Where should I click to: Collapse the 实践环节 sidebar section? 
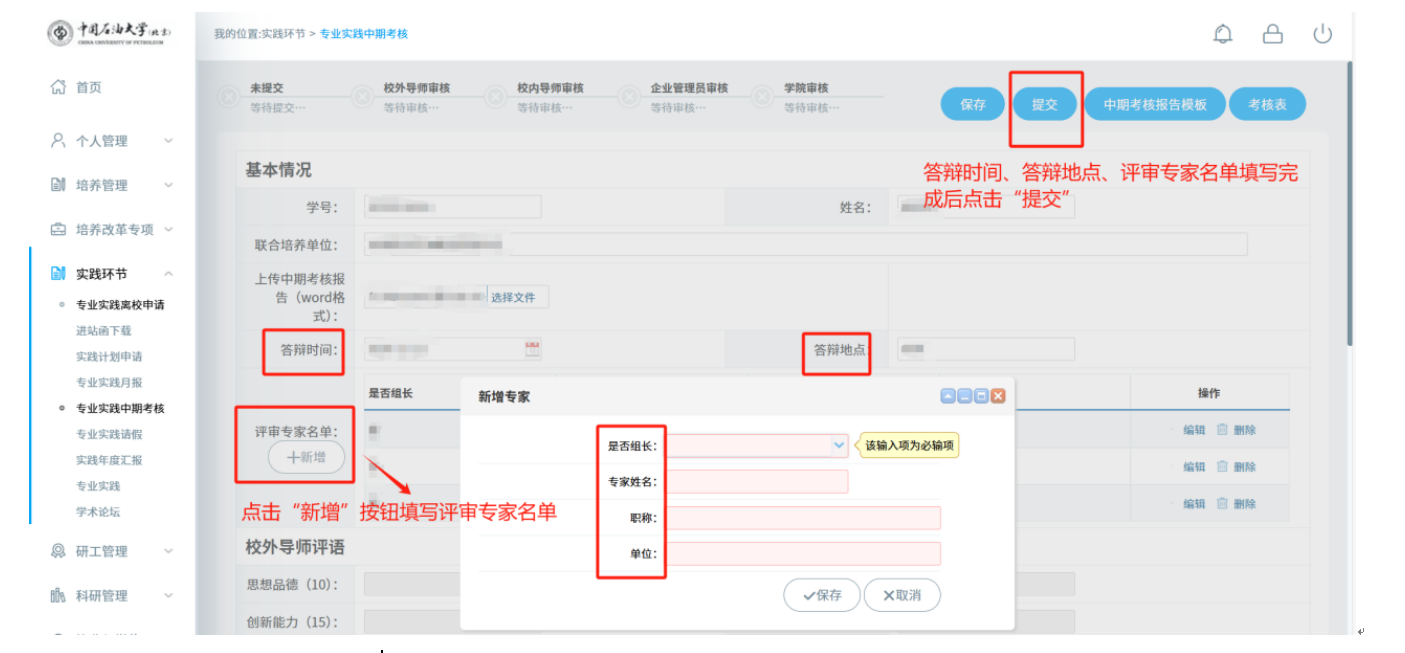(x=168, y=274)
